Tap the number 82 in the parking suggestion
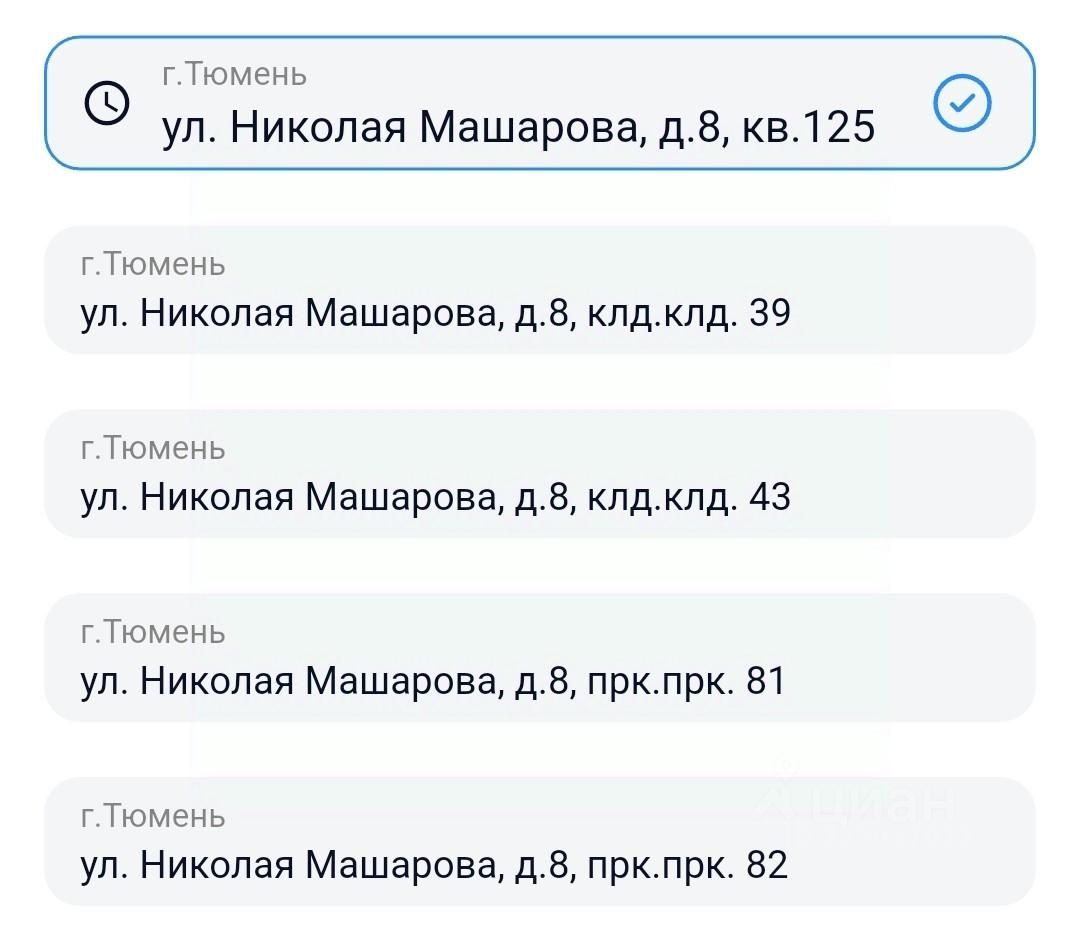Screen dimensions: 1080x938 click(767, 864)
